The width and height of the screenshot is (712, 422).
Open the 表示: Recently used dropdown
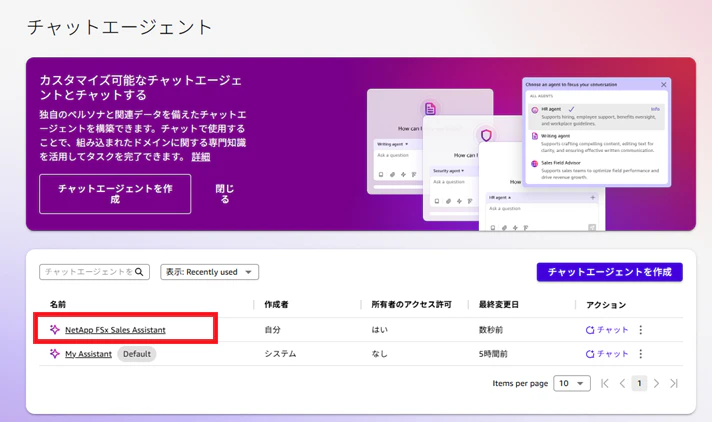(209, 272)
